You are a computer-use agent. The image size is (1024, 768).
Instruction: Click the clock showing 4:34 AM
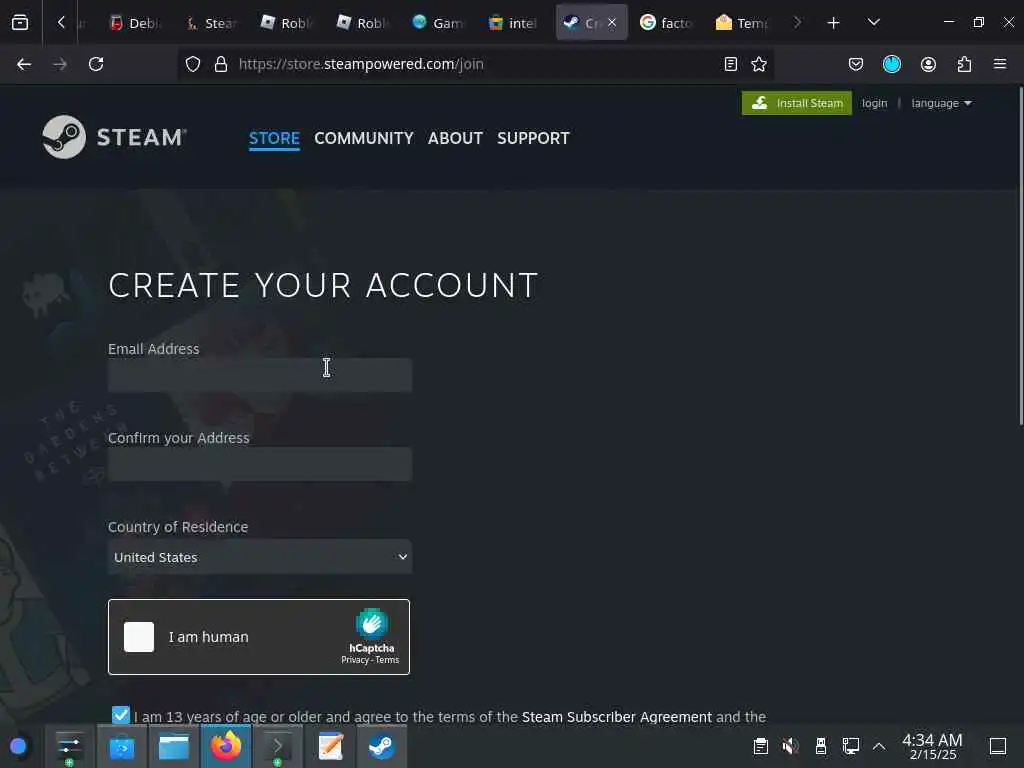pos(933,746)
